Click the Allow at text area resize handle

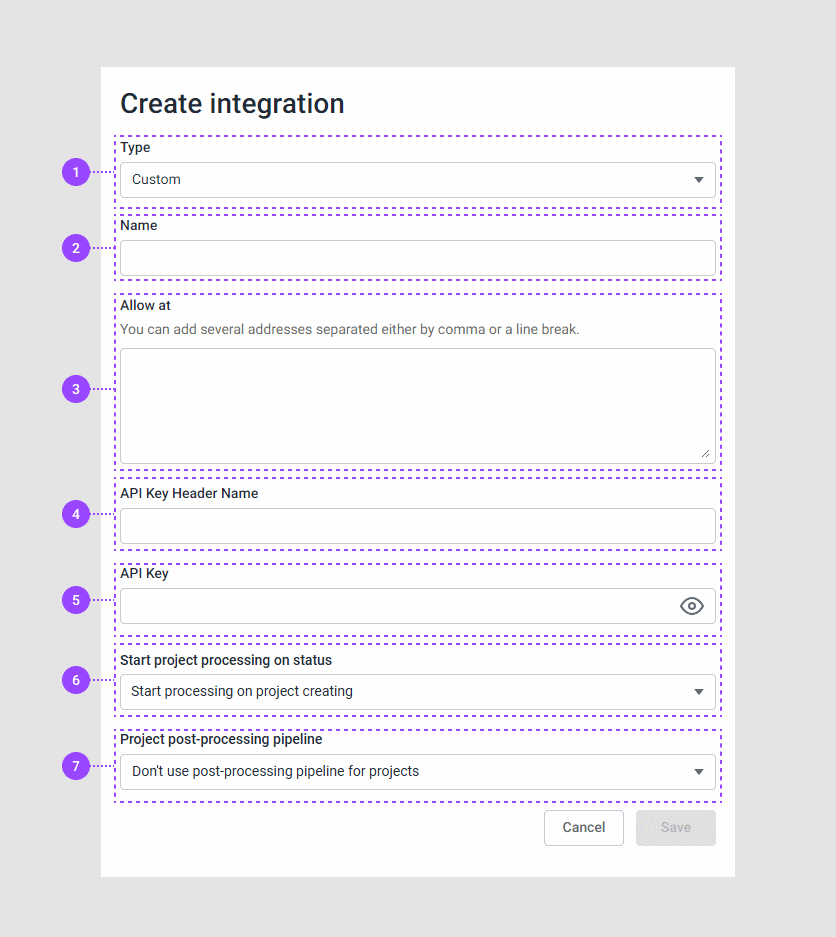coord(705,454)
